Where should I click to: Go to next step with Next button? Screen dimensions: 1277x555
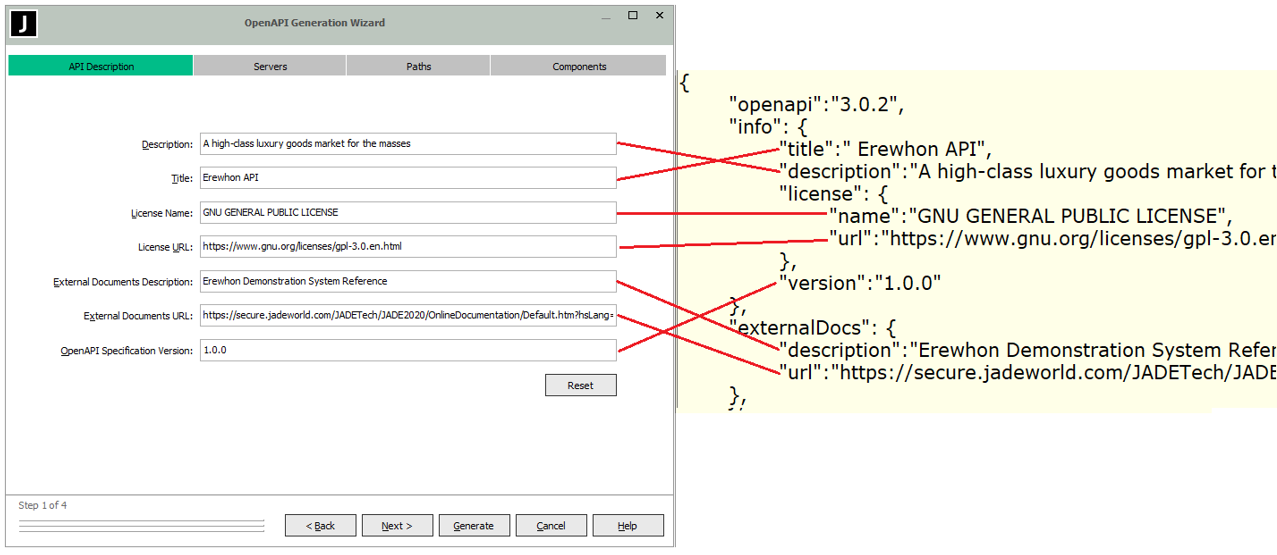(x=397, y=526)
